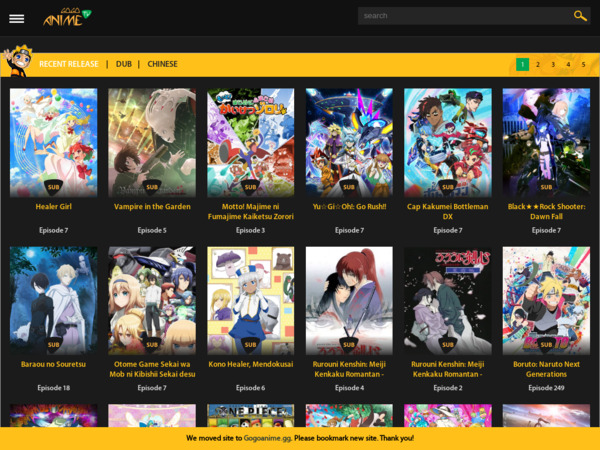Open the Otome Game Sekai poster thumbnail
The image size is (600, 450).
click(x=152, y=300)
